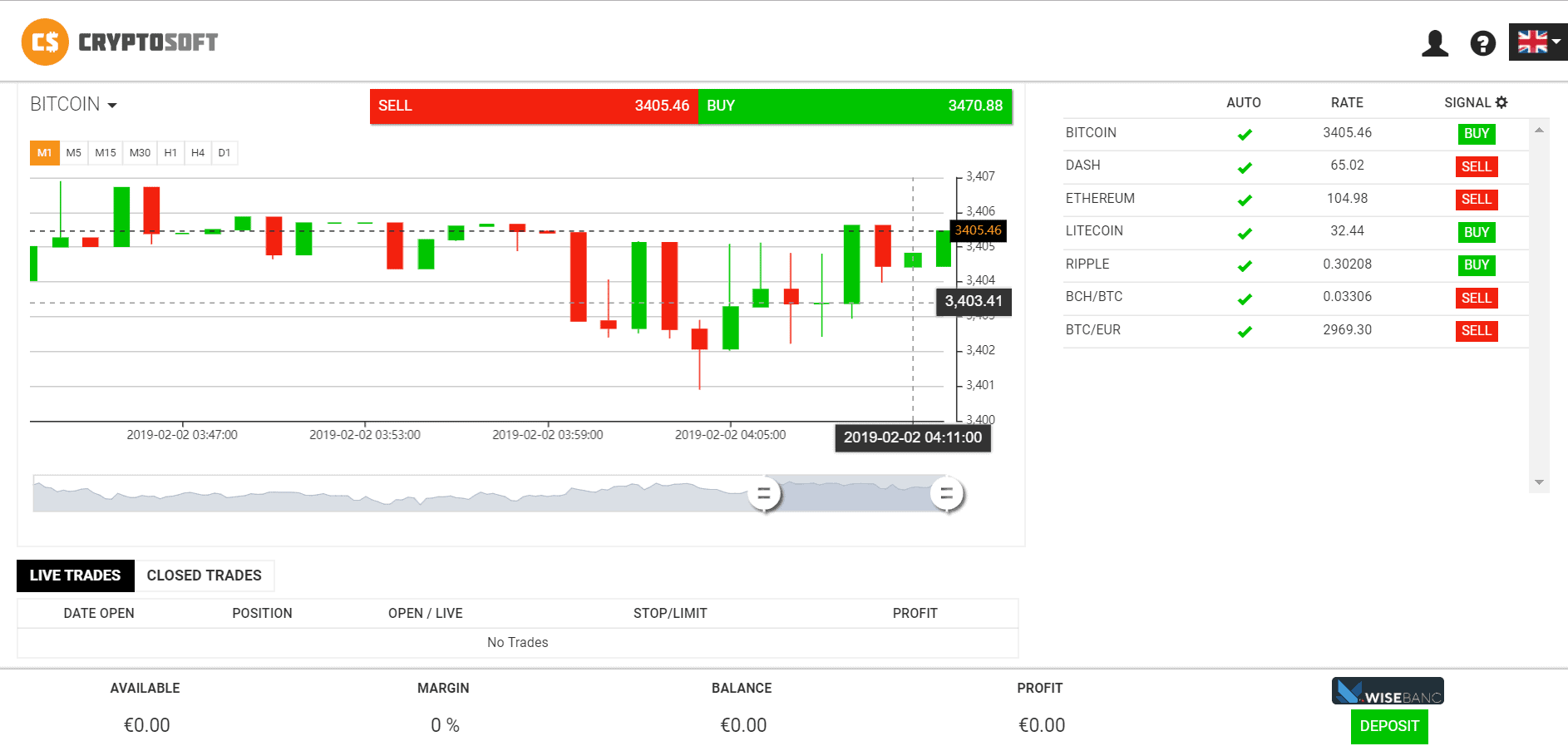1568x746 pixels.
Task: Click the Cryptosoft logo icon
Action: click(x=45, y=42)
